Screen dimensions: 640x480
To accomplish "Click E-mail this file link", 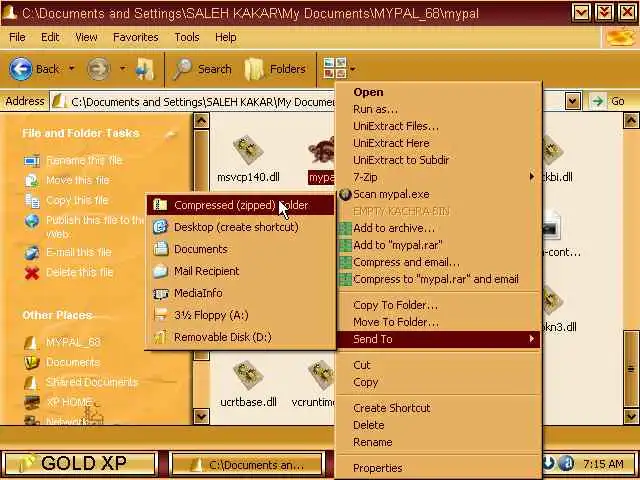I will tap(78, 252).
